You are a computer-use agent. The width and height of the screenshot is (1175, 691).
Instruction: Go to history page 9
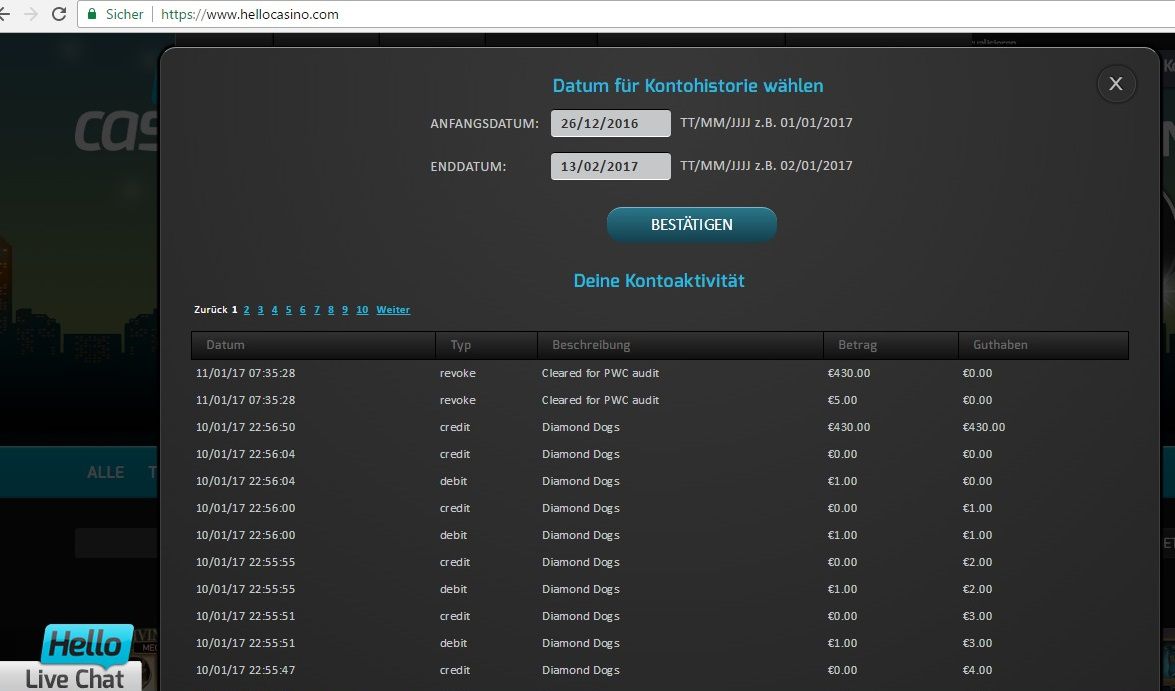click(345, 310)
